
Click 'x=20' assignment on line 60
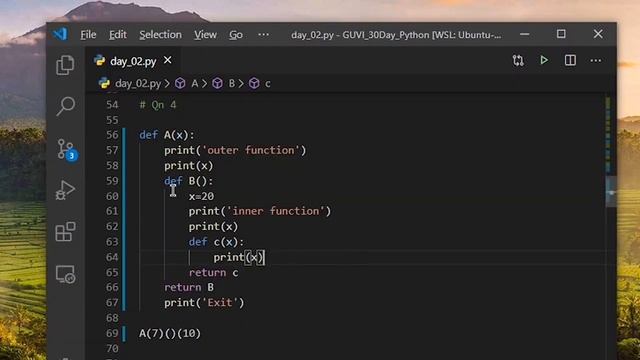(x=201, y=196)
